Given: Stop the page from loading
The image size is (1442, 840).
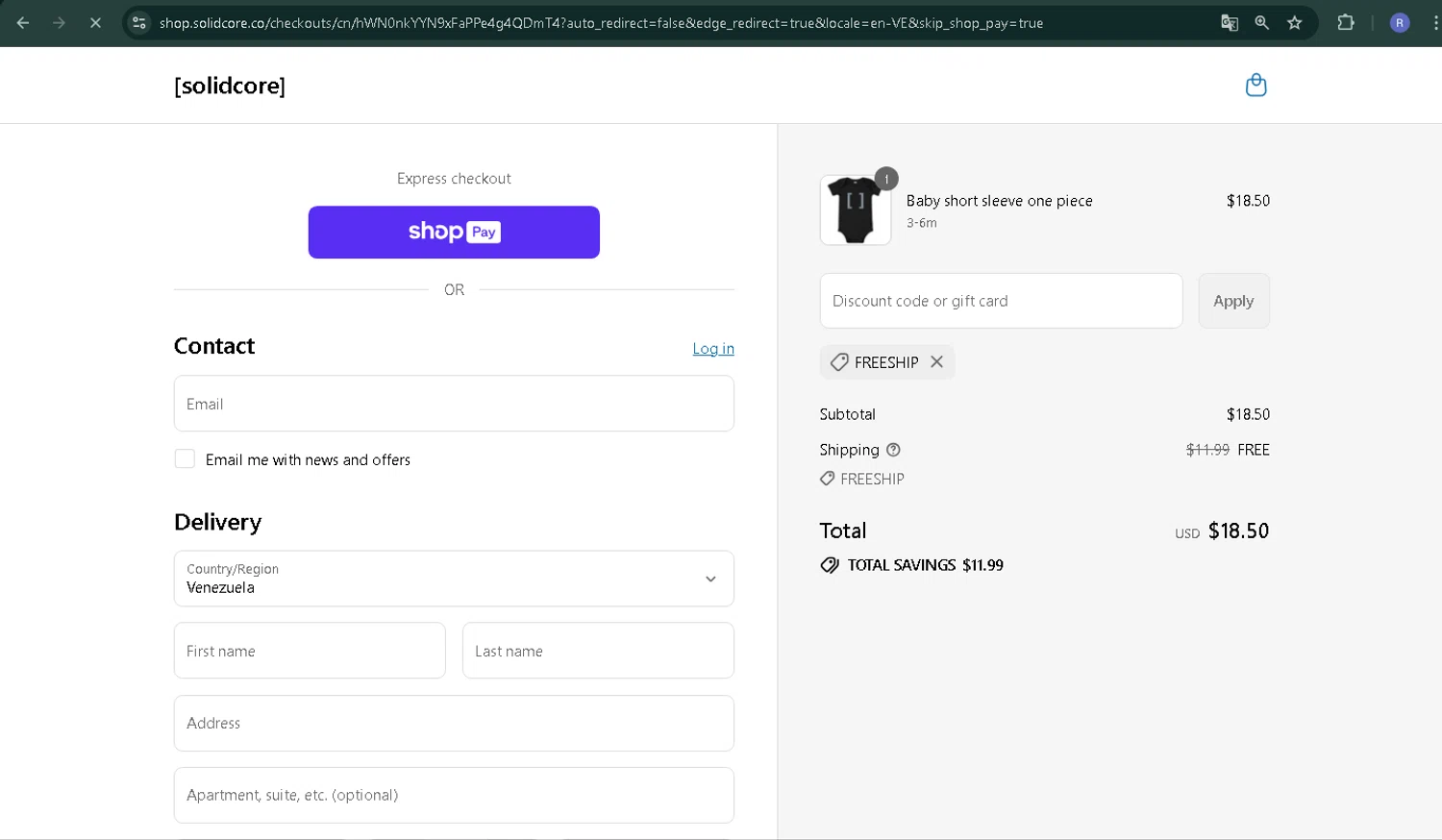Looking at the screenshot, I should click(95, 23).
